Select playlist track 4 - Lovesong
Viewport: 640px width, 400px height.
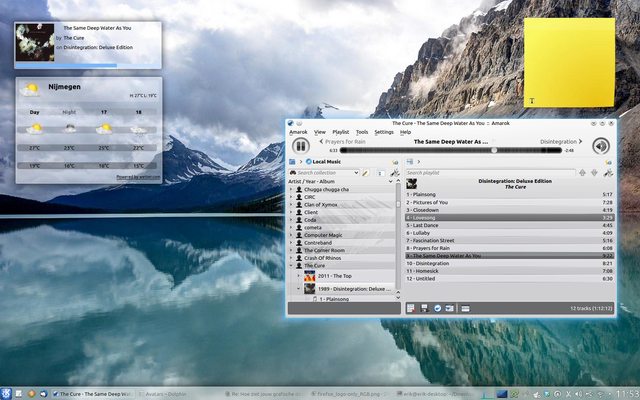(509, 218)
